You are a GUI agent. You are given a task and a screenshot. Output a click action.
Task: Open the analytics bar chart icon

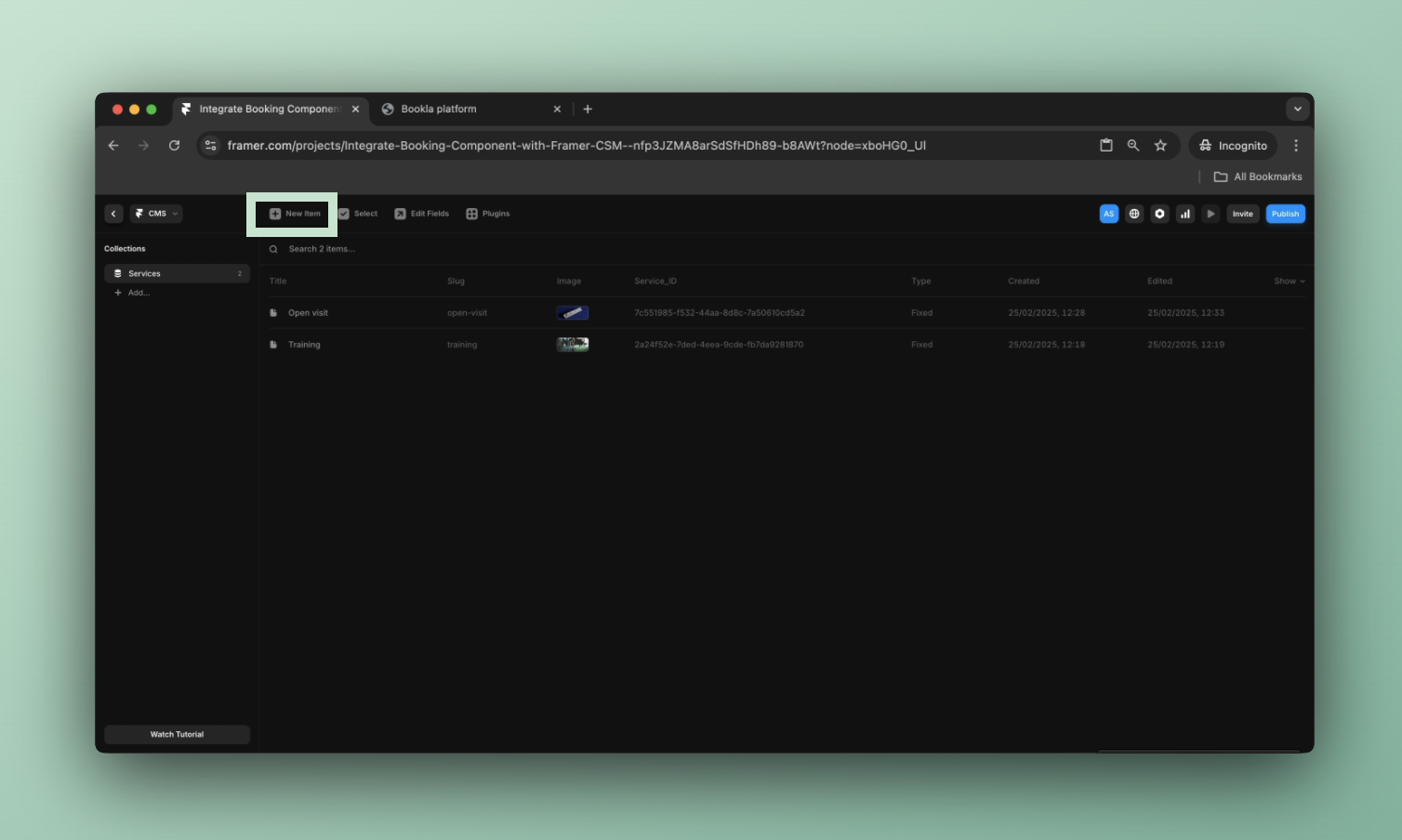1185,214
